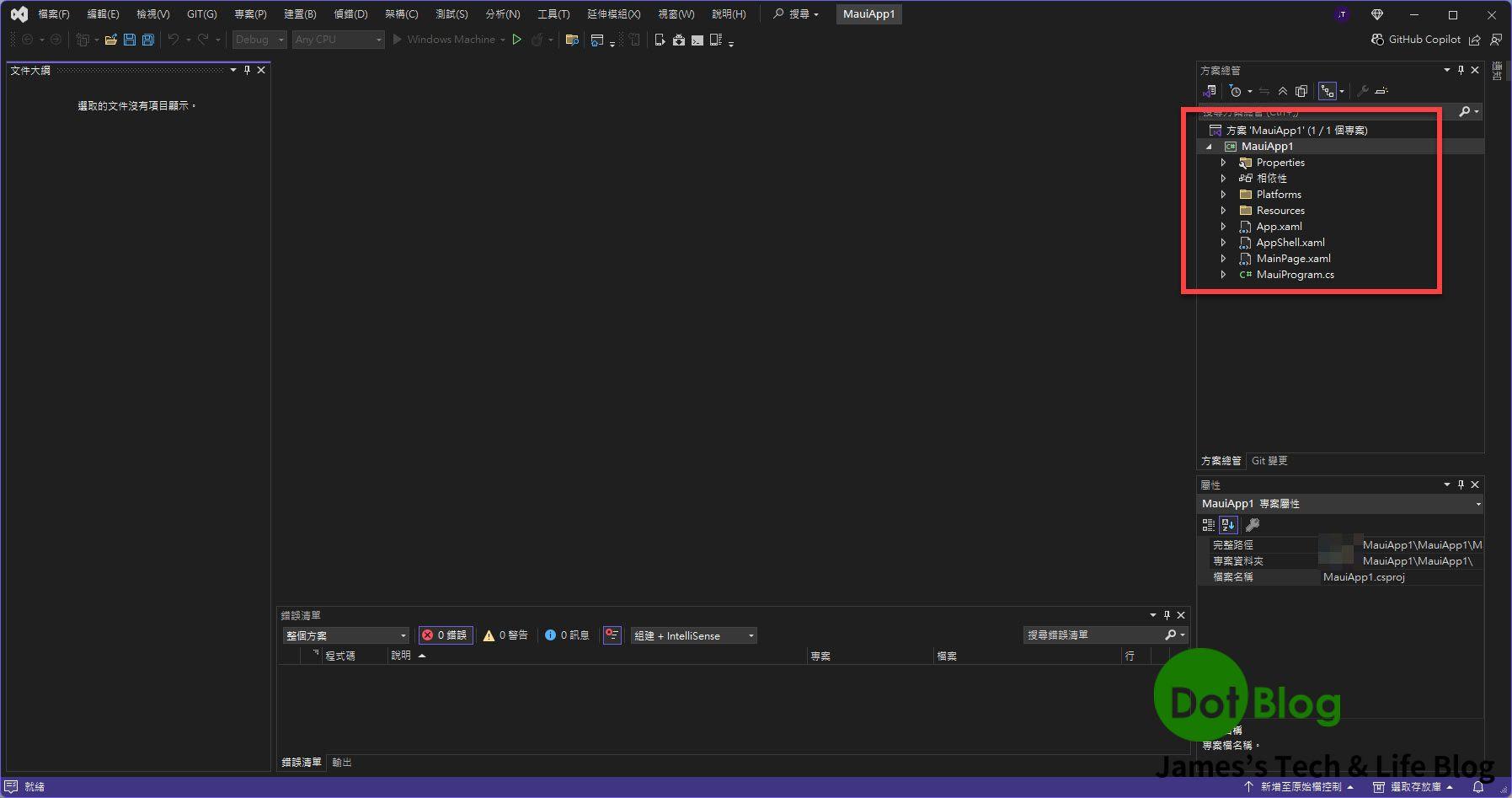
Task: Open project properties via the wrench icon
Action: 1363,91
